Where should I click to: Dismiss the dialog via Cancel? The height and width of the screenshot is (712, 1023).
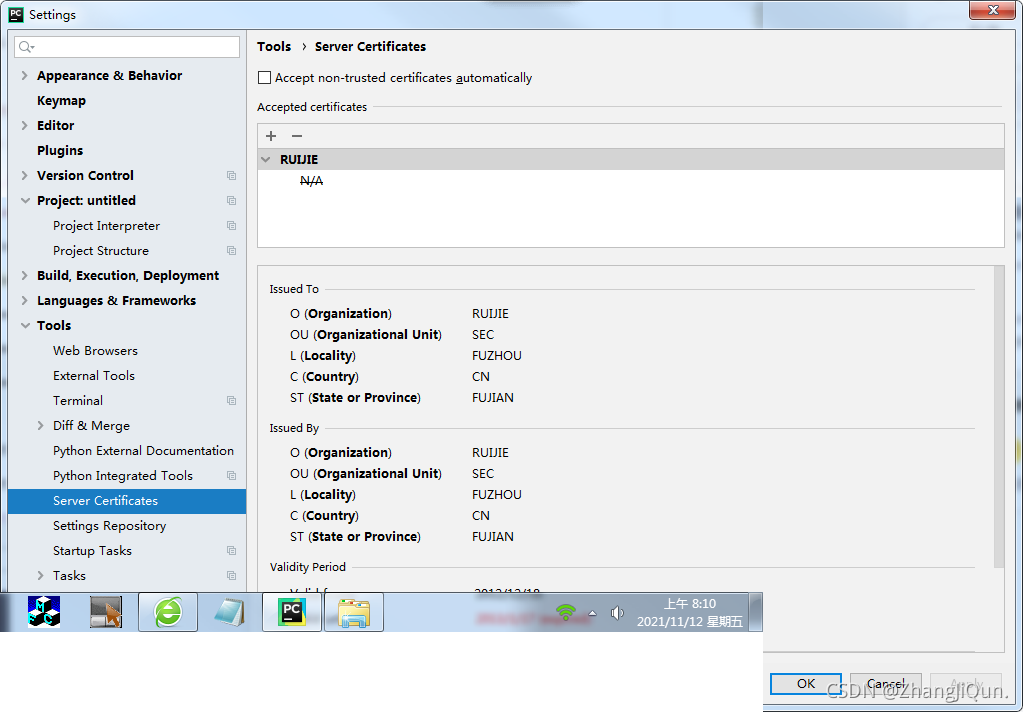(886, 683)
